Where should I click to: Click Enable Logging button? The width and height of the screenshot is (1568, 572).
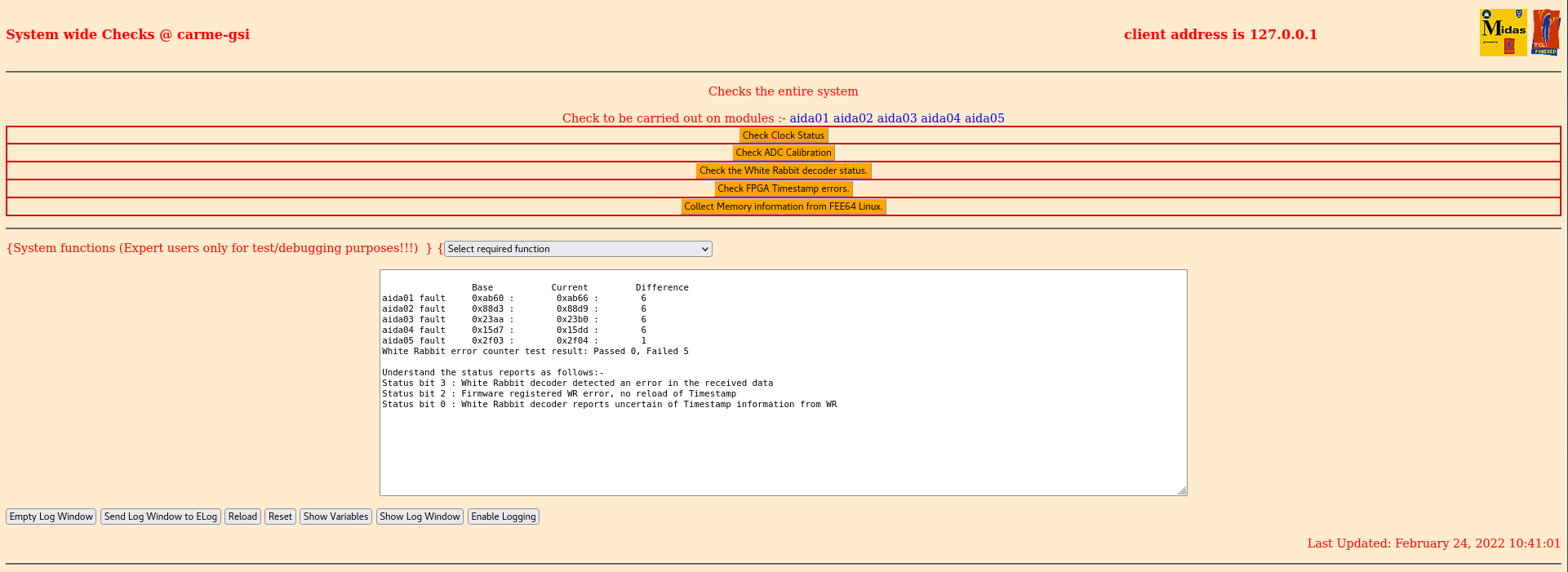point(503,517)
